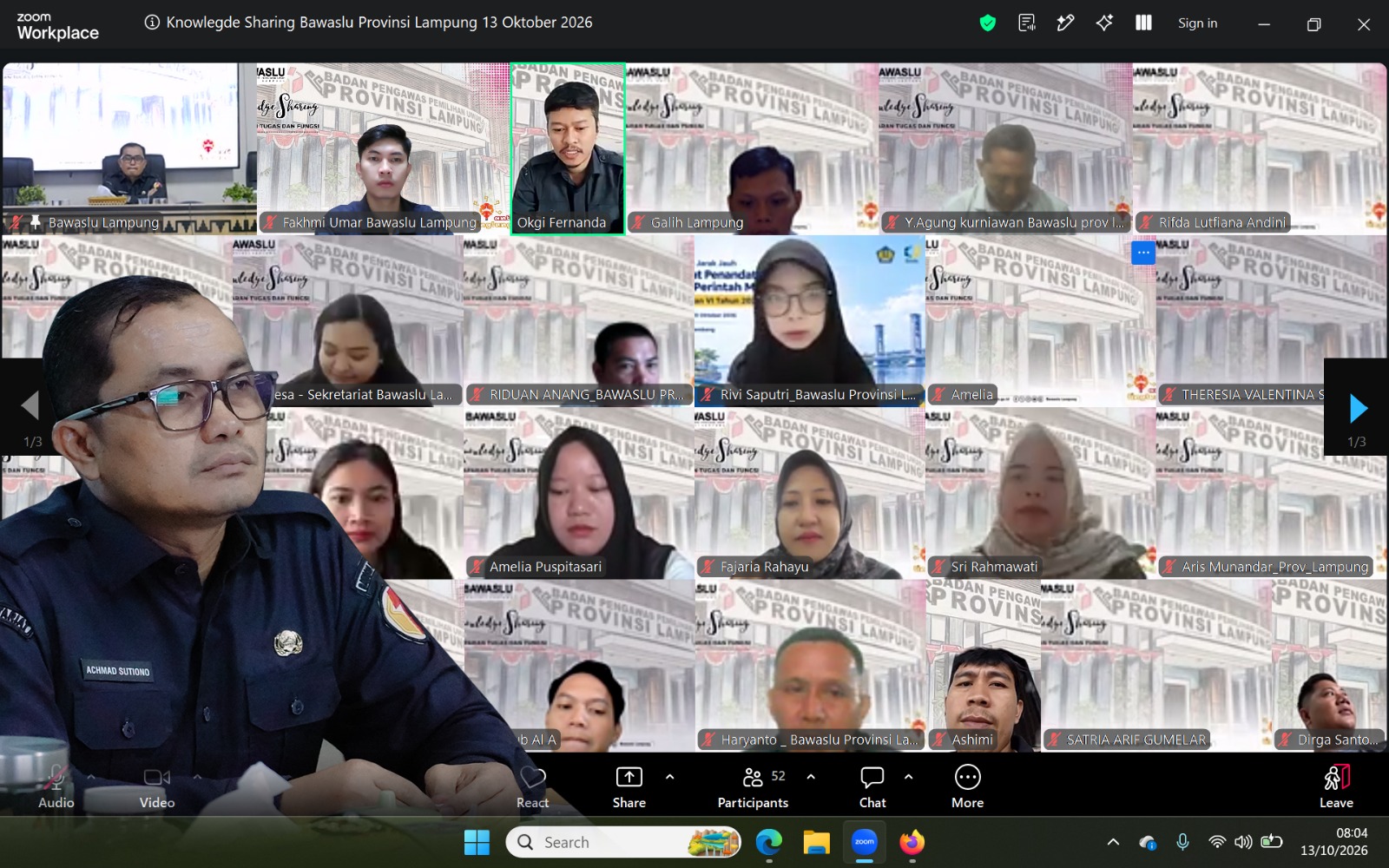Viewport: 1389px width, 868px height.
Task: Open the Chat panel
Action: click(872, 788)
